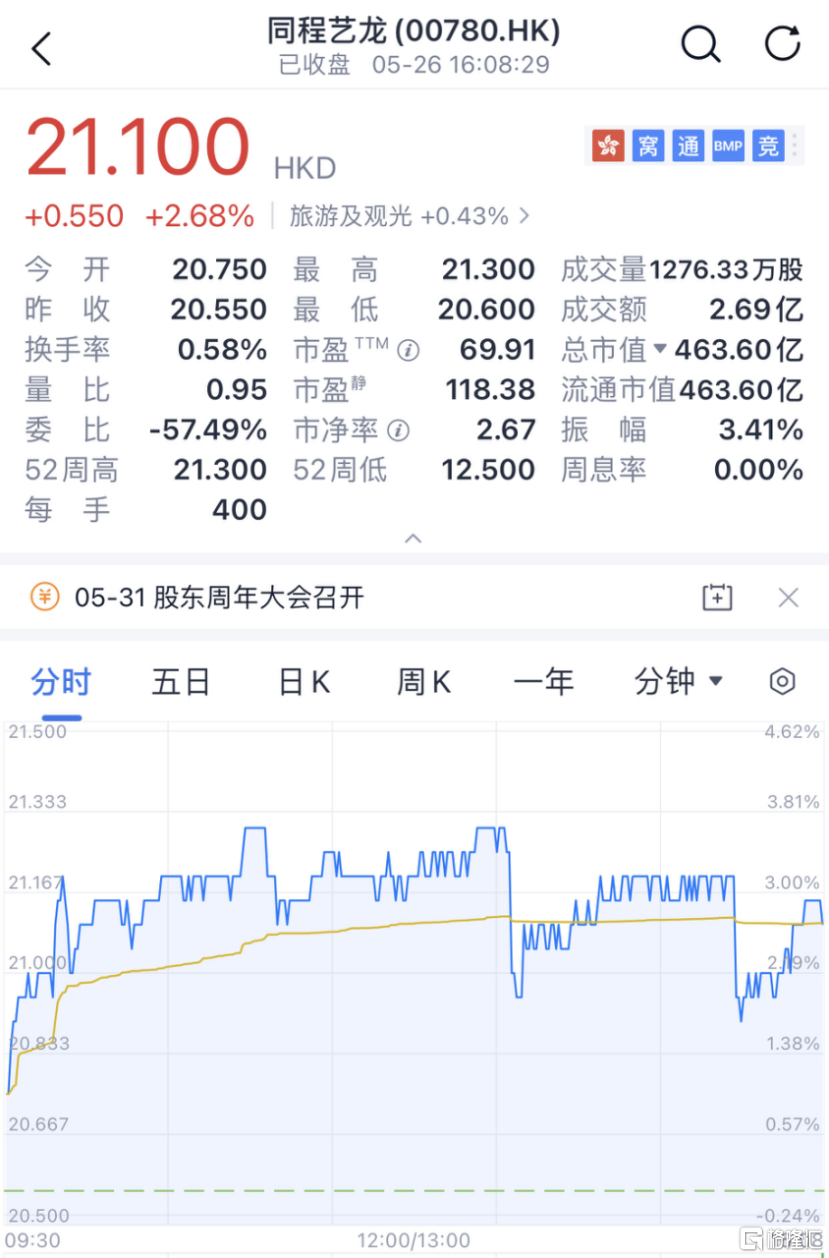The width and height of the screenshot is (829, 1258).
Task: Open stock search via magnifier icon
Action: pos(700,44)
